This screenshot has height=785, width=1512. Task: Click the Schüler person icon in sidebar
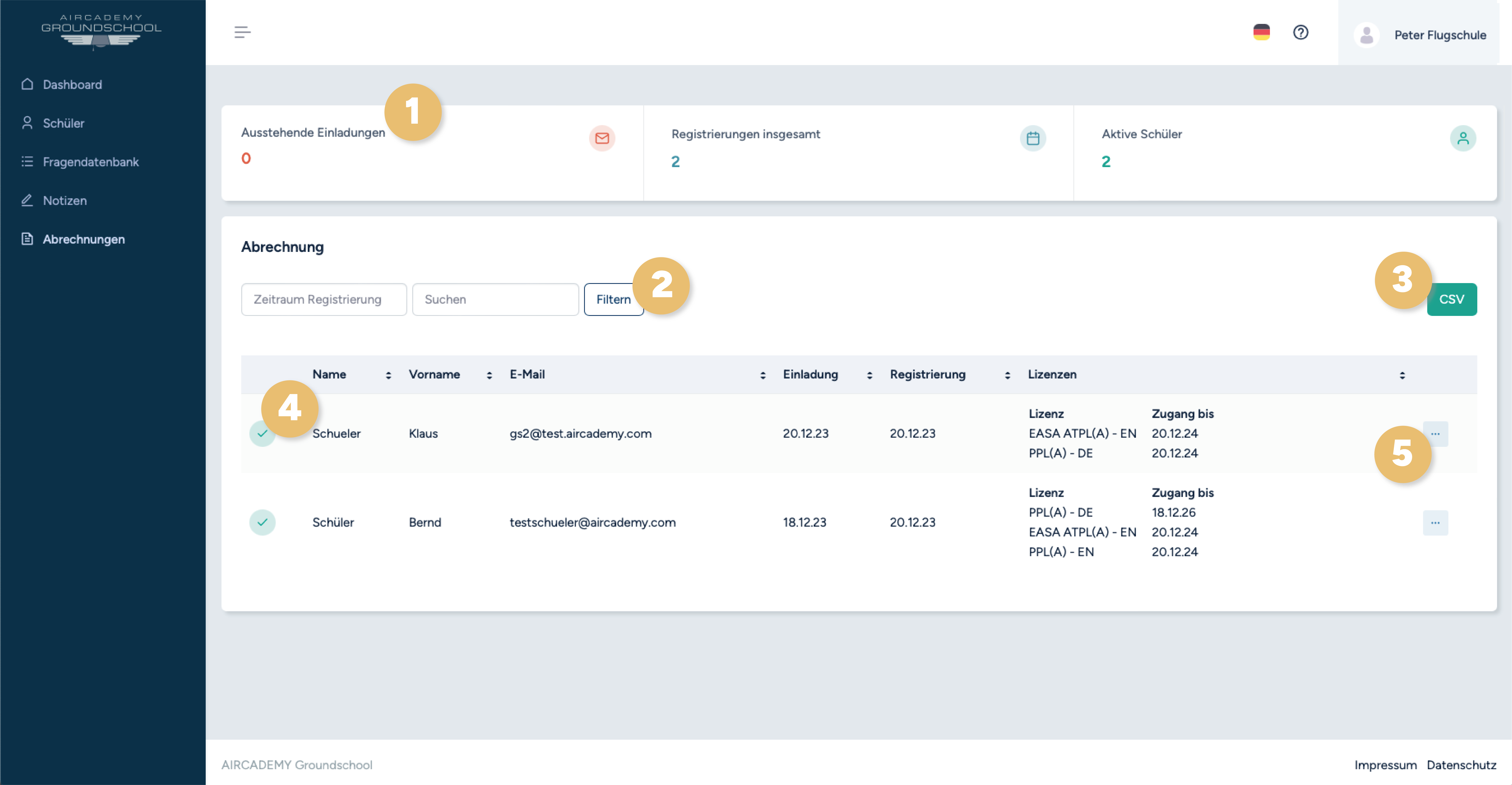27,123
